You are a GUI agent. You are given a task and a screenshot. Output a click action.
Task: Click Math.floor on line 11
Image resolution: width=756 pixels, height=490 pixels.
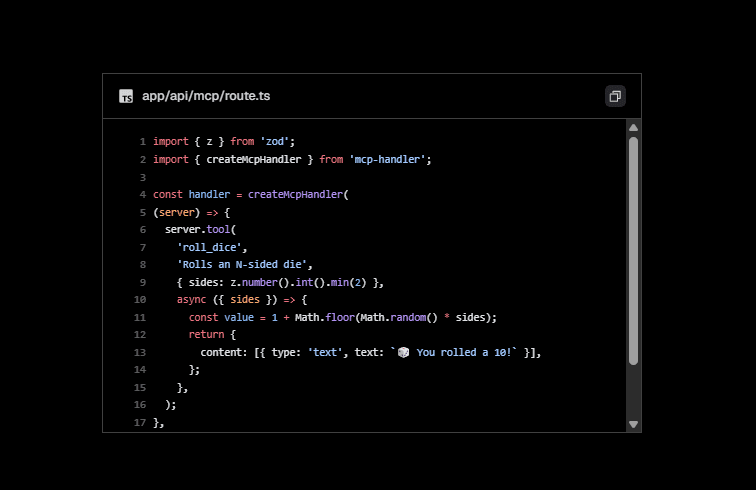pyautogui.click(x=325, y=317)
